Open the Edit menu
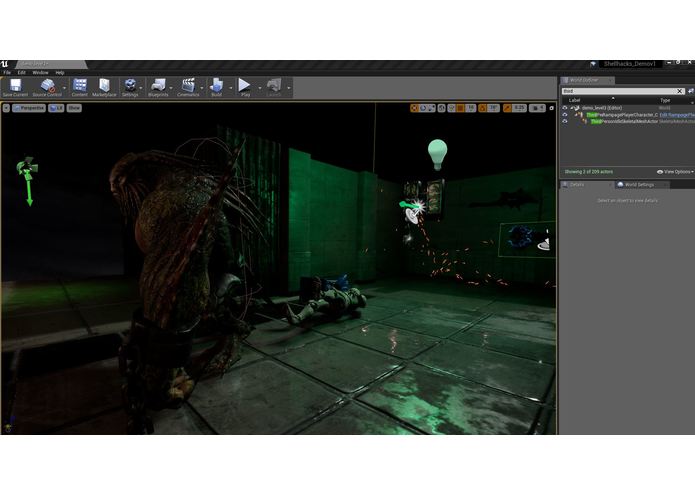 coord(21,73)
